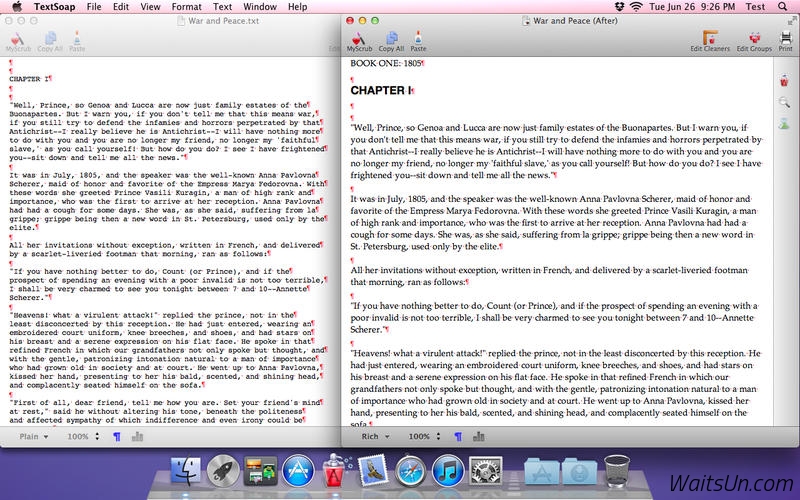The width and height of the screenshot is (800, 500).
Task: Toggle invisibles pilcrow in War and Peace.txt window
Action: coord(117,436)
